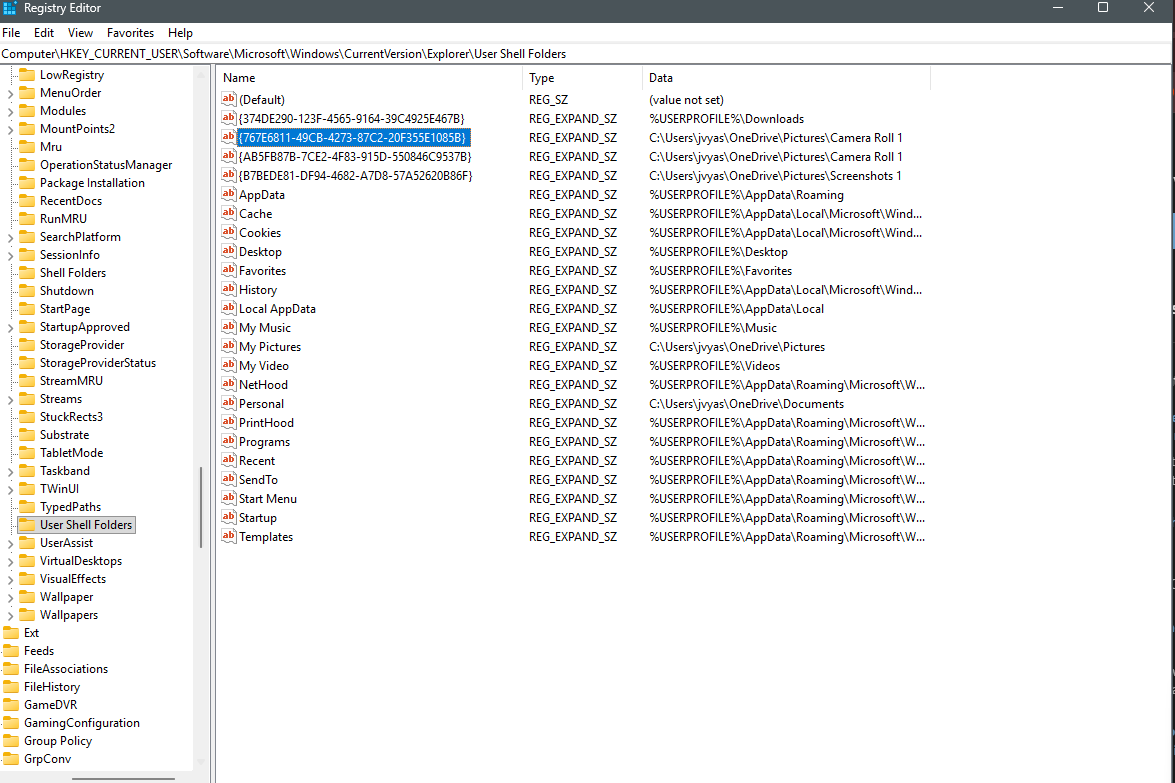Viewport: 1175px width, 783px height.
Task: Click inside the registry path address bar
Action: tap(400, 53)
